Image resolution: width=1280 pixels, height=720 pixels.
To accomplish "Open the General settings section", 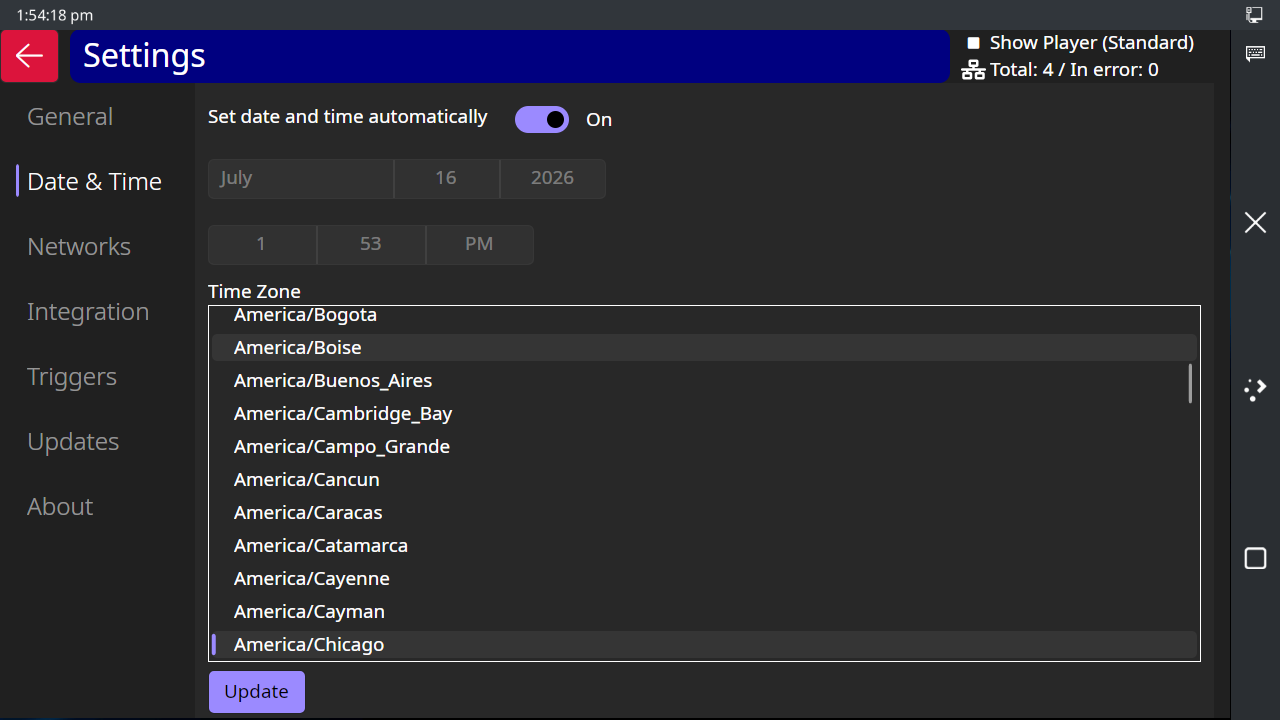I will [70, 116].
